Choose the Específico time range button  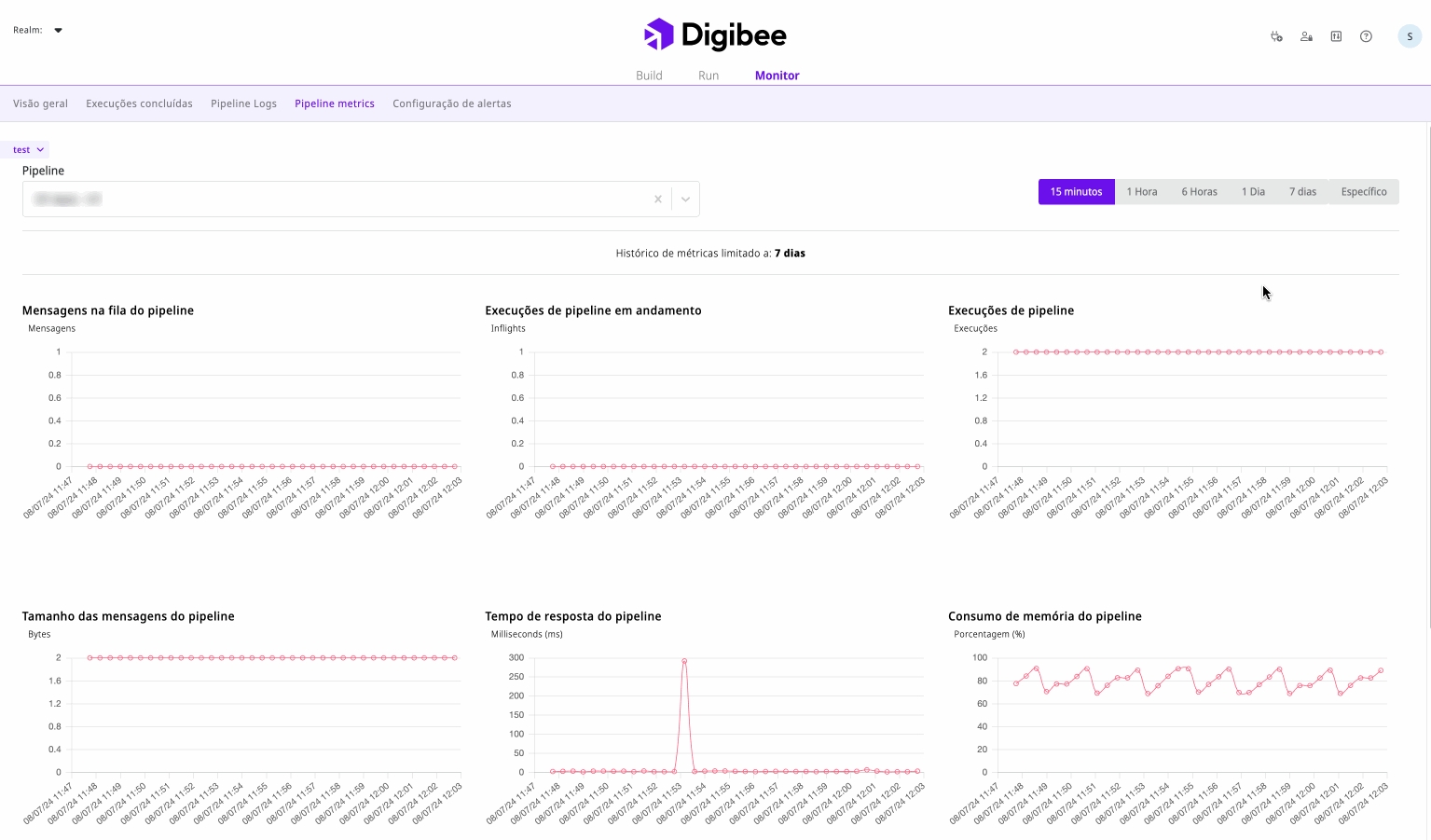pyautogui.click(x=1363, y=192)
